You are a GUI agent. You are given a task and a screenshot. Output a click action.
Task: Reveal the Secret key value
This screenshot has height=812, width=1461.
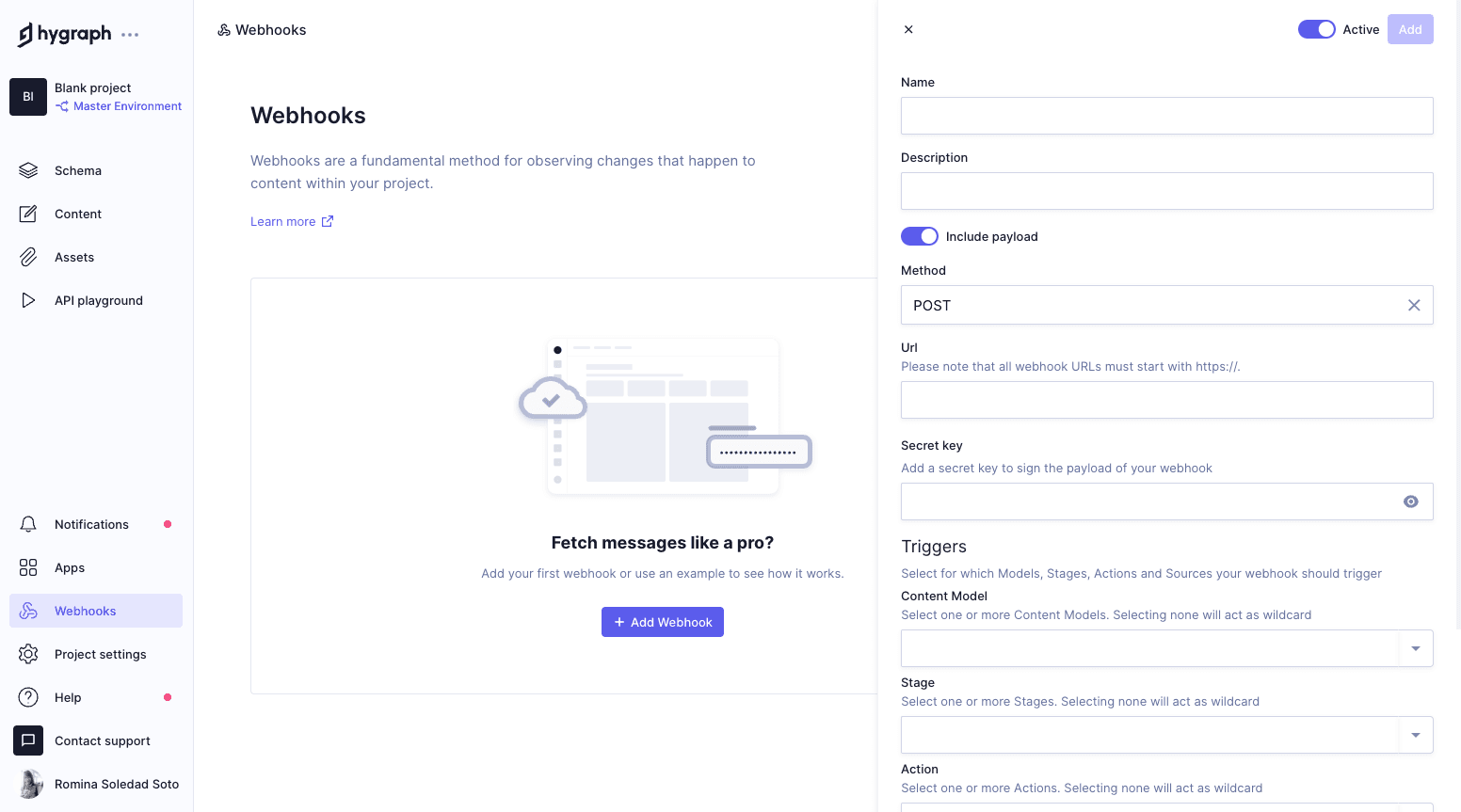[x=1410, y=502]
